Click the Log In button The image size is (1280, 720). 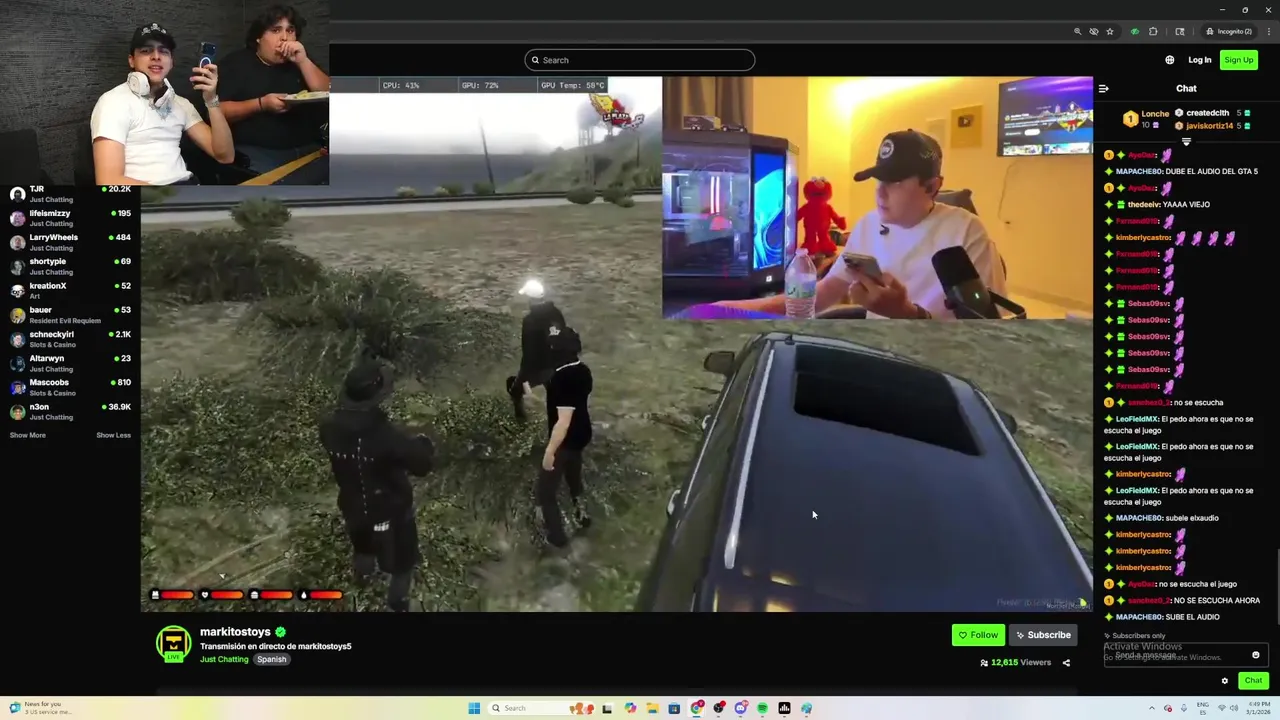pyautogui.click(x=1200, y=60)
